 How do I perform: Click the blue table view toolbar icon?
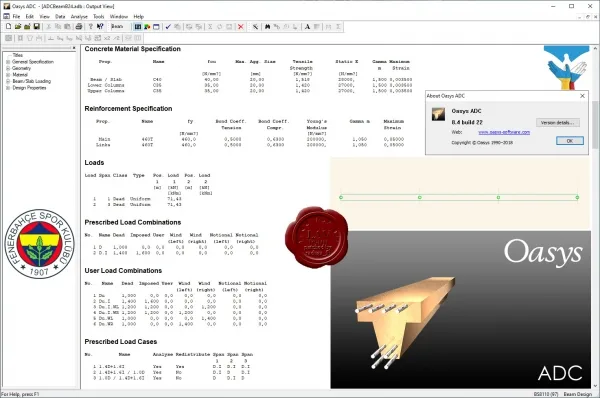click(x=138, y=27)
